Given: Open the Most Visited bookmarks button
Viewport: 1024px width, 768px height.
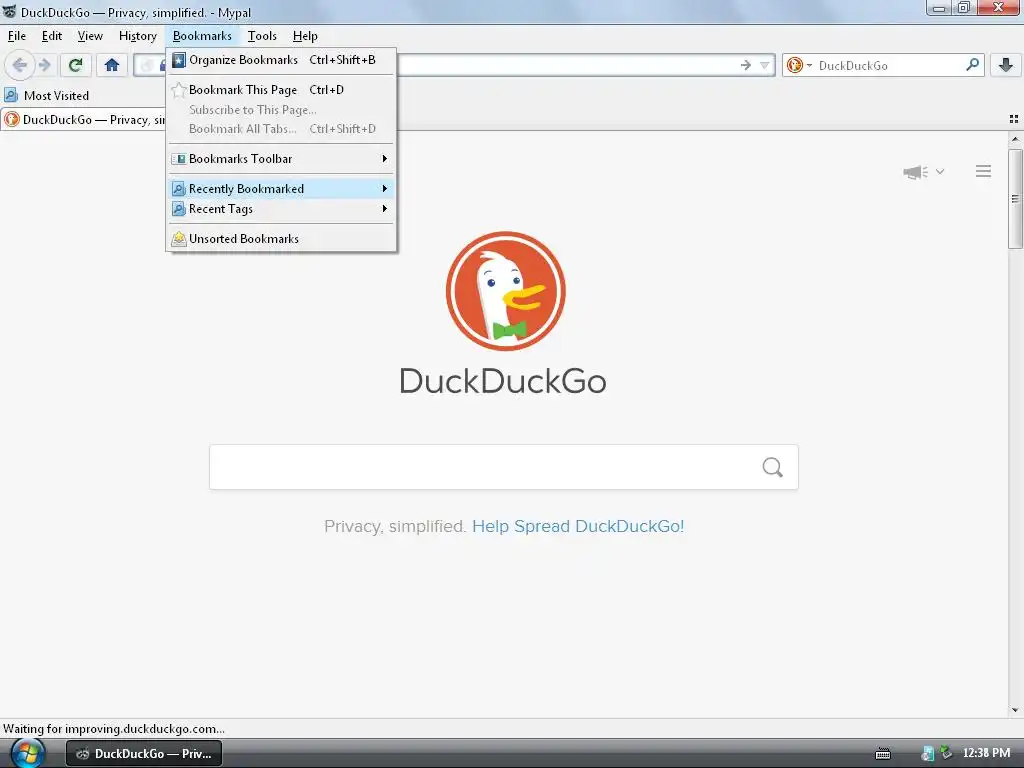Looking at the screenshot, I should (x=47, y=95).
